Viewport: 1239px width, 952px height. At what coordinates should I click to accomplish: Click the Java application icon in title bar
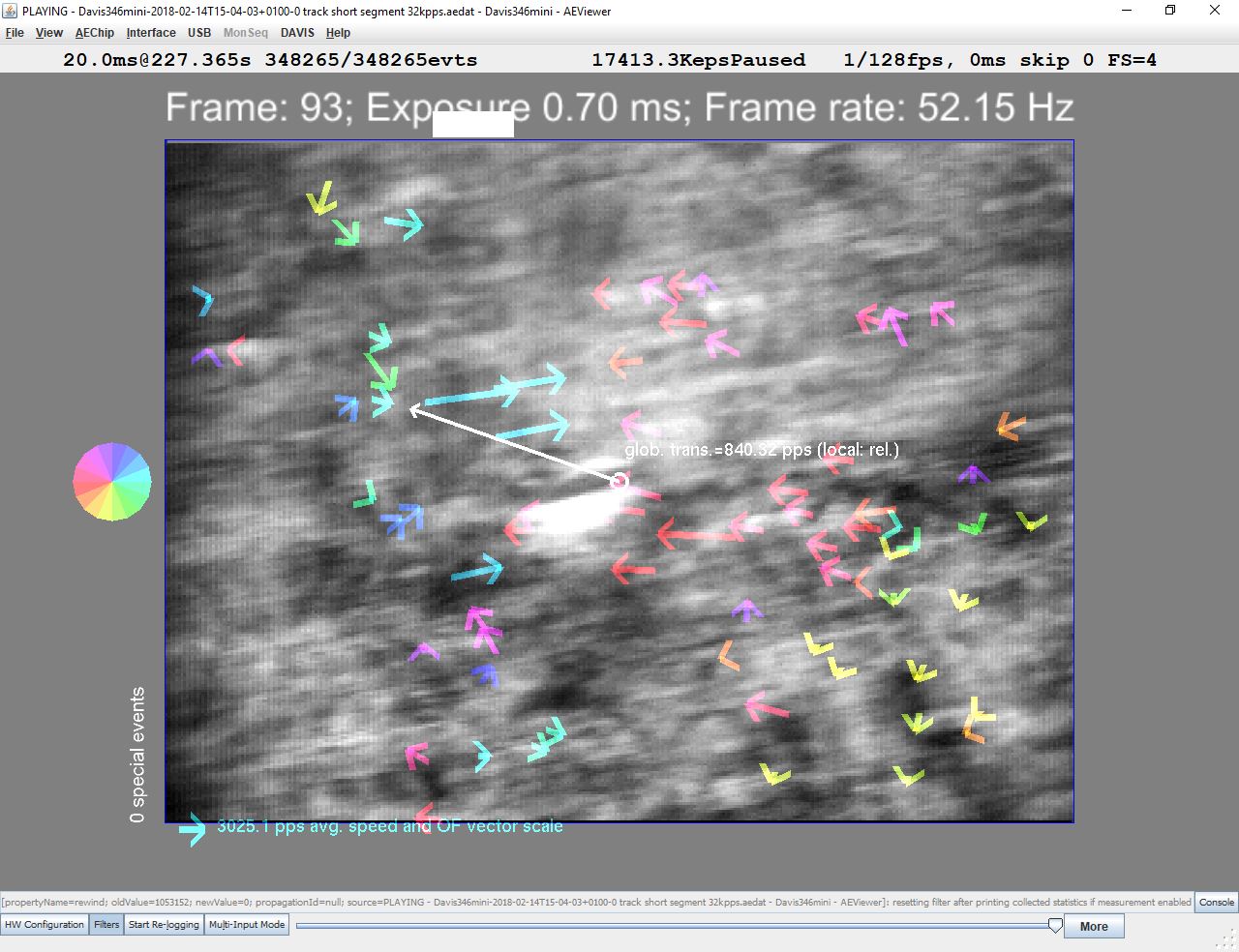point(10,11)
